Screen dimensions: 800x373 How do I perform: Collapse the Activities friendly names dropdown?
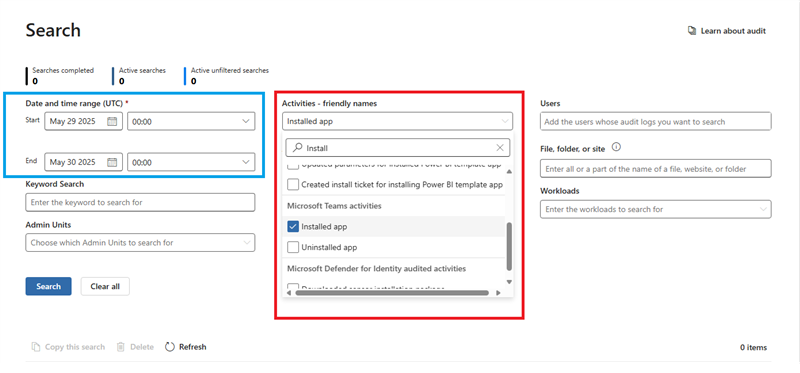point(397,121)
